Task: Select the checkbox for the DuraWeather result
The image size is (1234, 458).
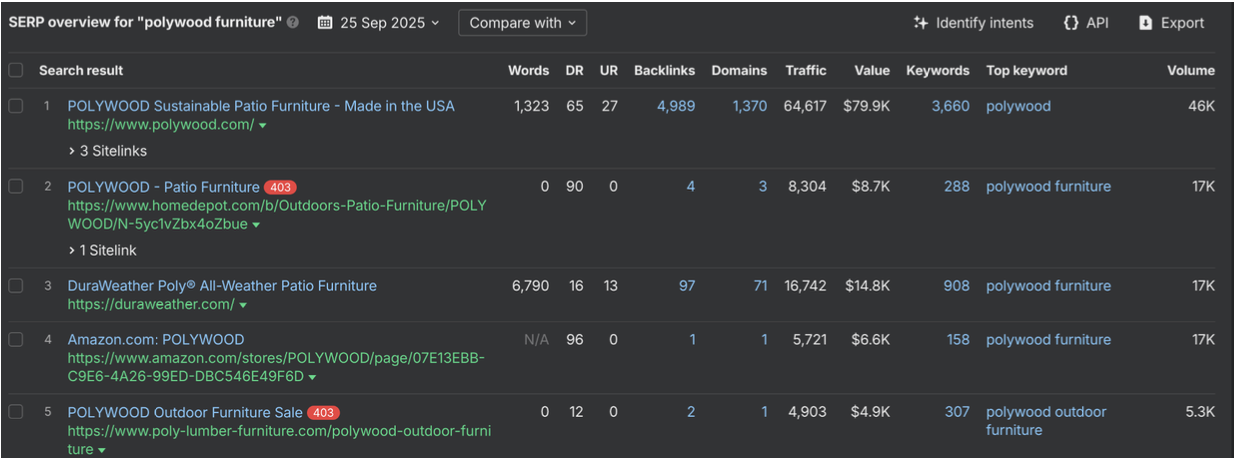Action: pyautogui.click(x=16, y=286)
